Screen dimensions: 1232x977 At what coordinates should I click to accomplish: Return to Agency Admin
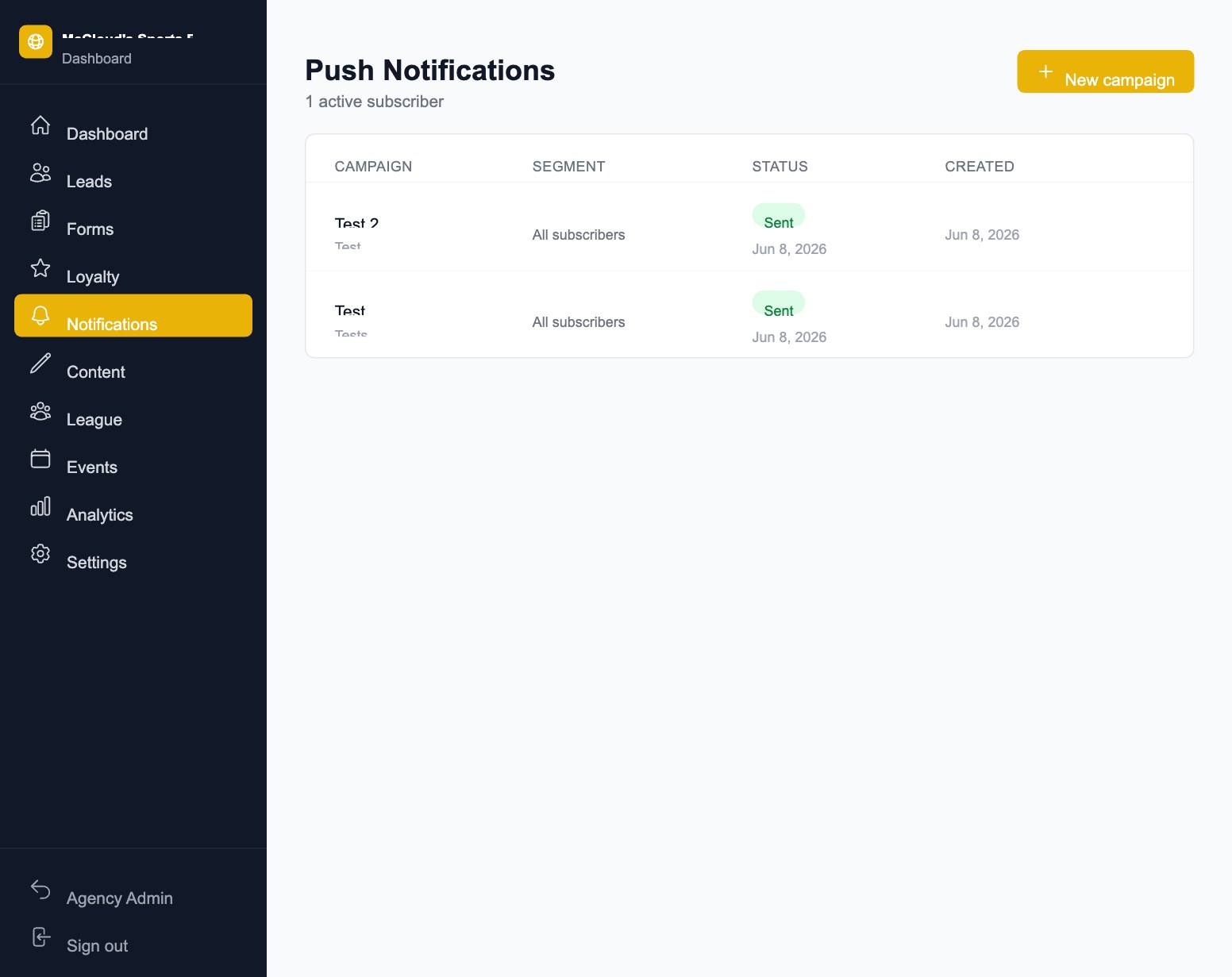coord(133,890)
